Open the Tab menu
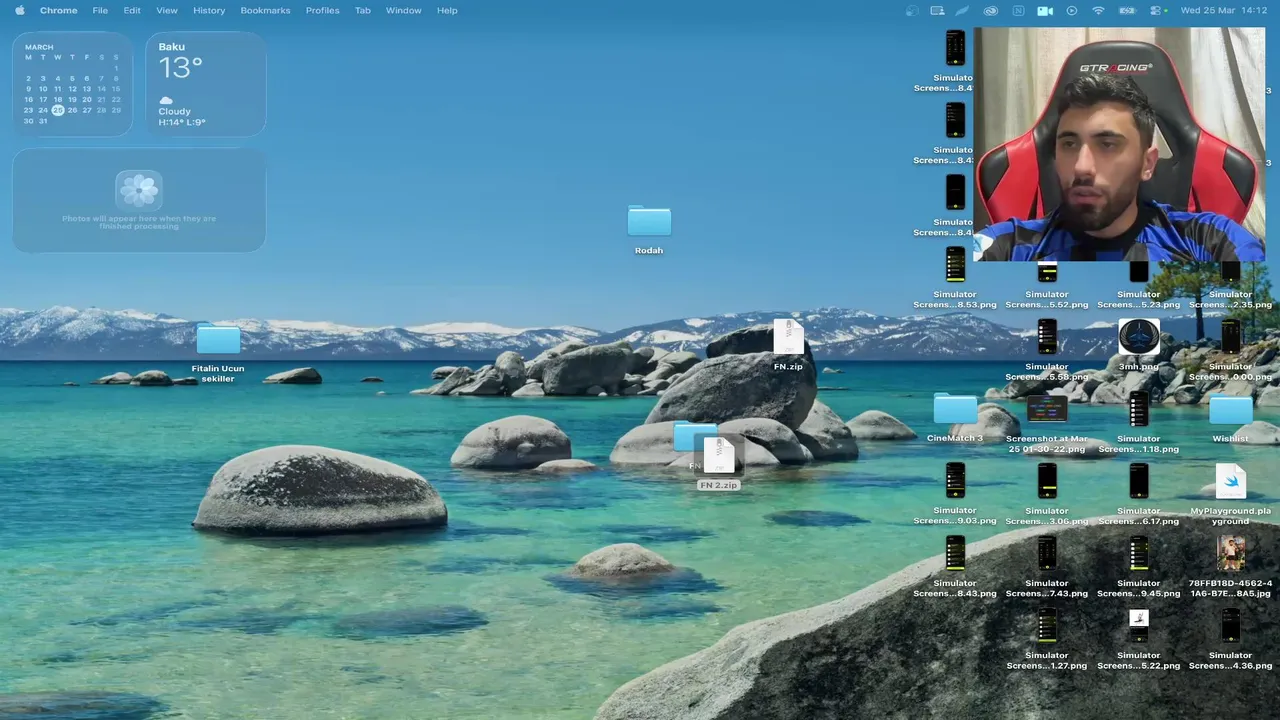This screenshot has height=720, width=1280. pyautogui.click(x=363, y=10)
